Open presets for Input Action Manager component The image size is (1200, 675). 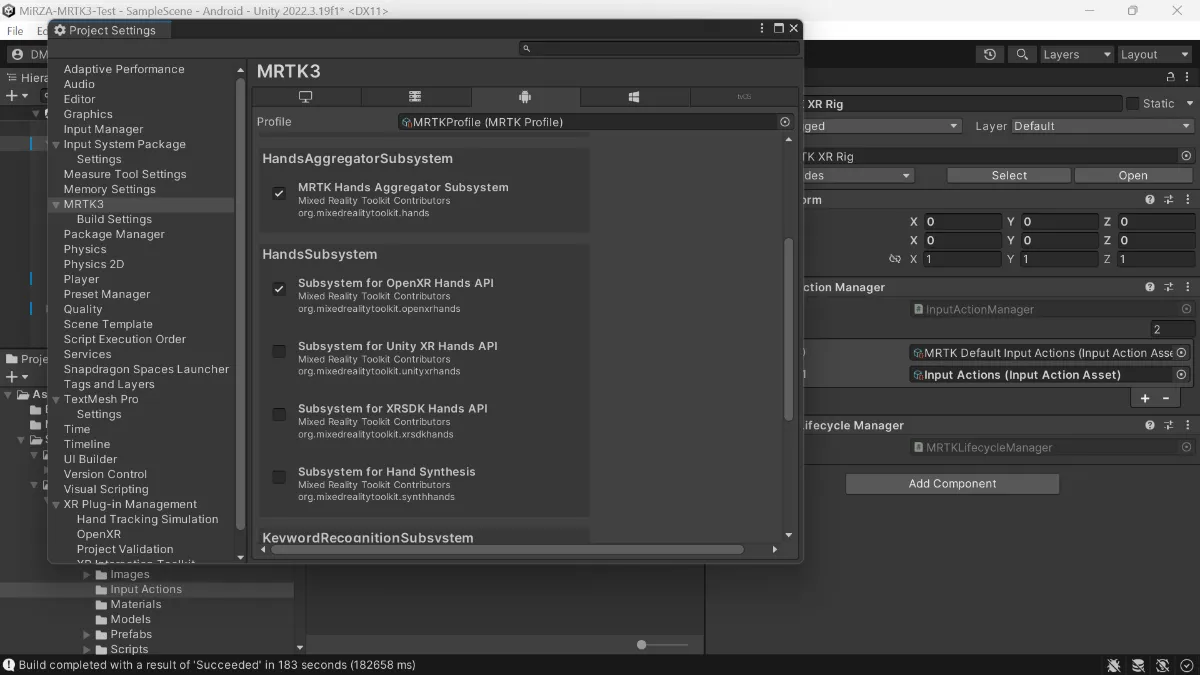click(1168, 288)
